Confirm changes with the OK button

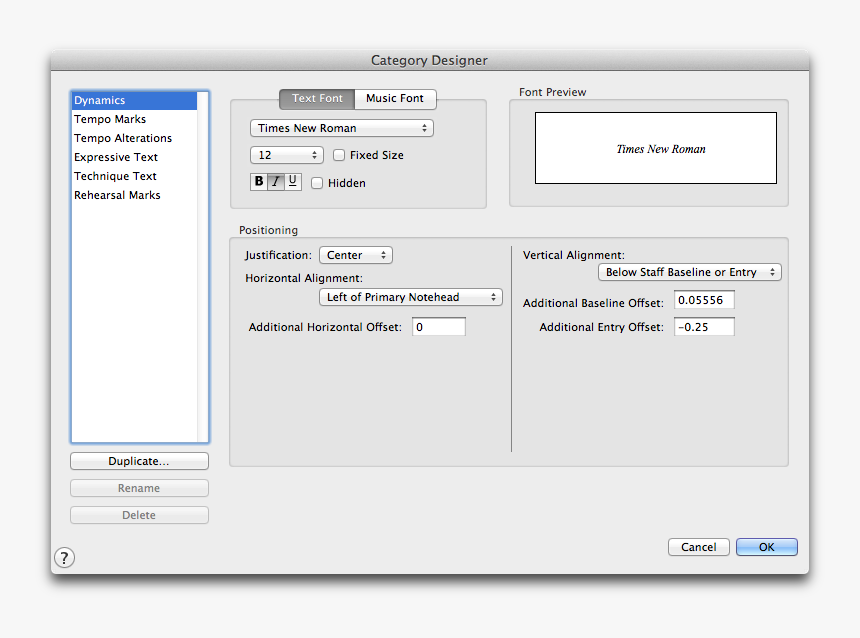[x=766, y=547]
